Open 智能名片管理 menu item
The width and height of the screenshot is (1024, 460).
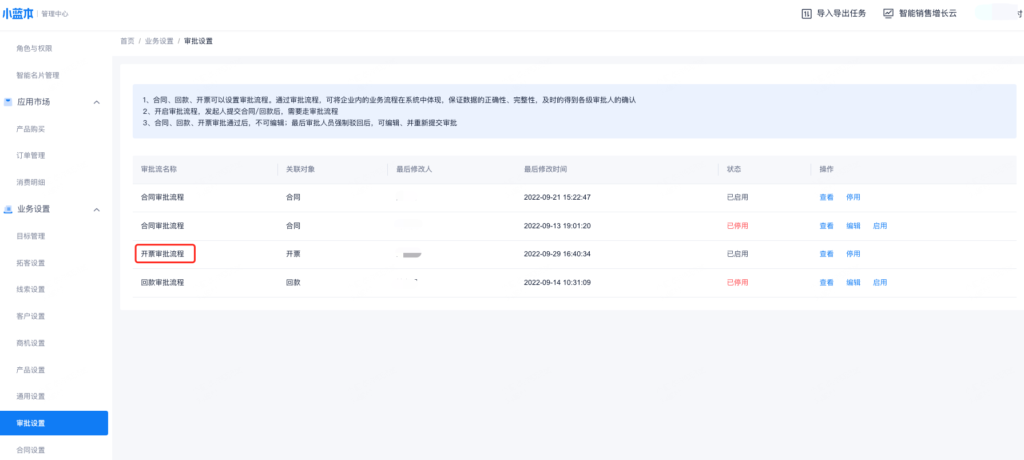(x=38, y=75)
